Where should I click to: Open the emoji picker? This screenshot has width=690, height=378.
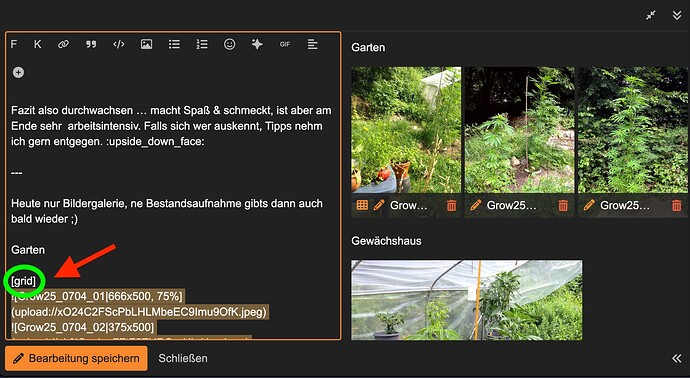click(230, 44)
